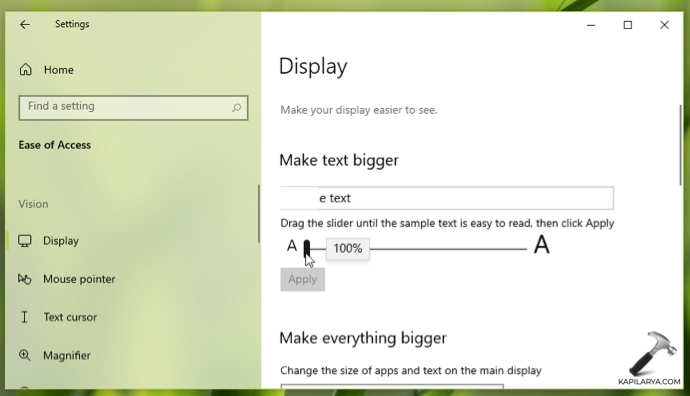Click the 100% slider tooltip

348,249
